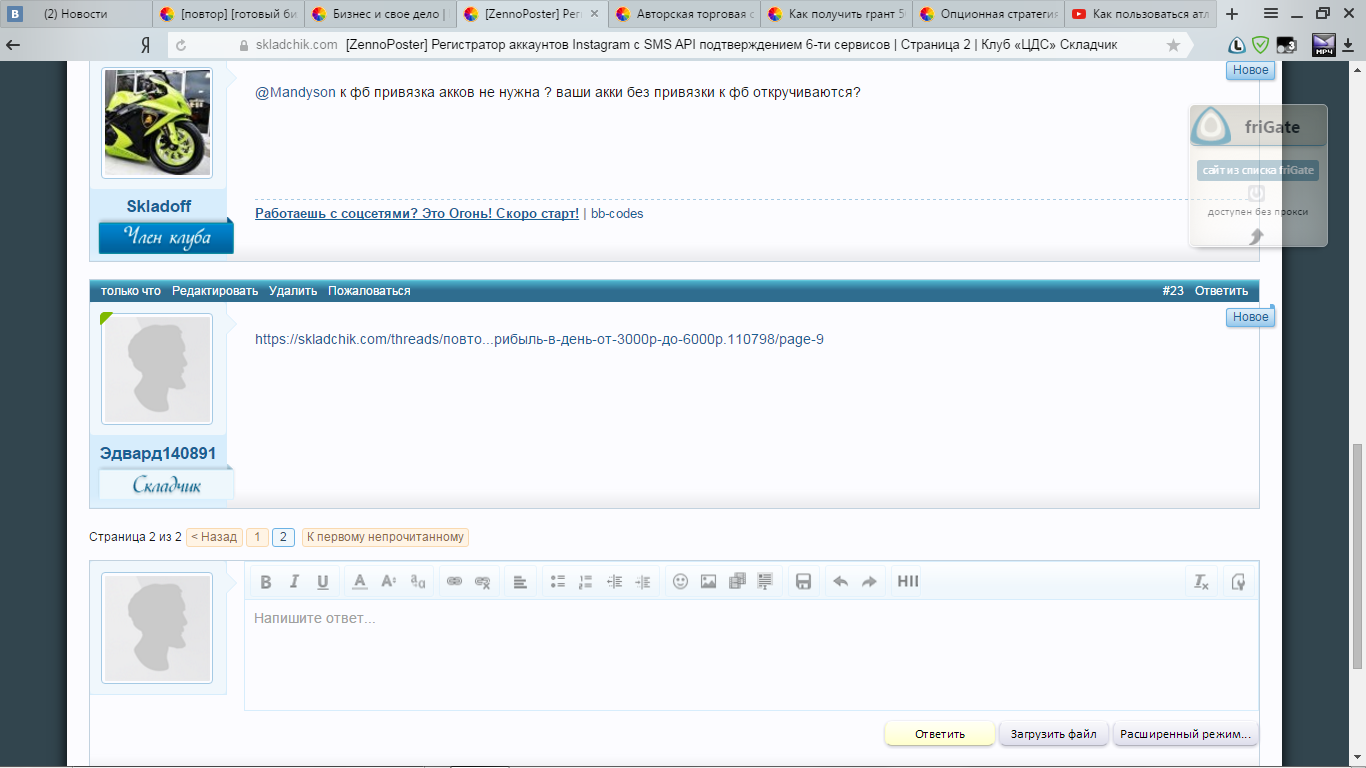The height and width of the screenshot is (768, 1366).
Task: Click the Загрузить файл button
Action: tap(1054, 734)
